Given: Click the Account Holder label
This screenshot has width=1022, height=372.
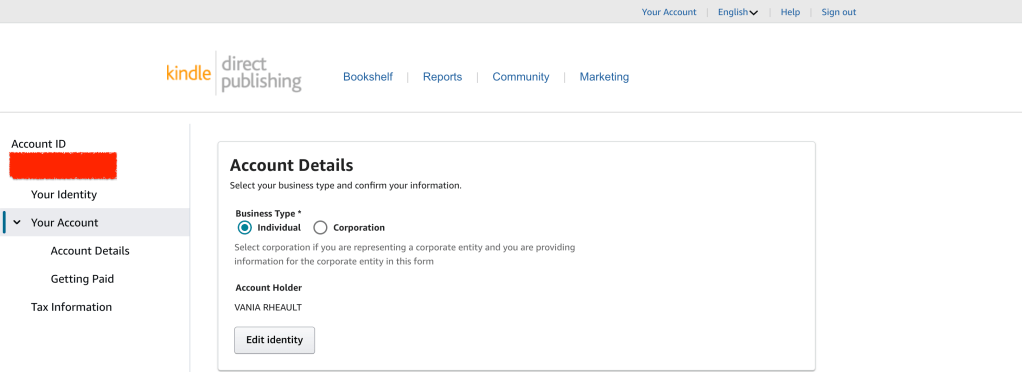Looking at the screenshot, I should (269, 287).
